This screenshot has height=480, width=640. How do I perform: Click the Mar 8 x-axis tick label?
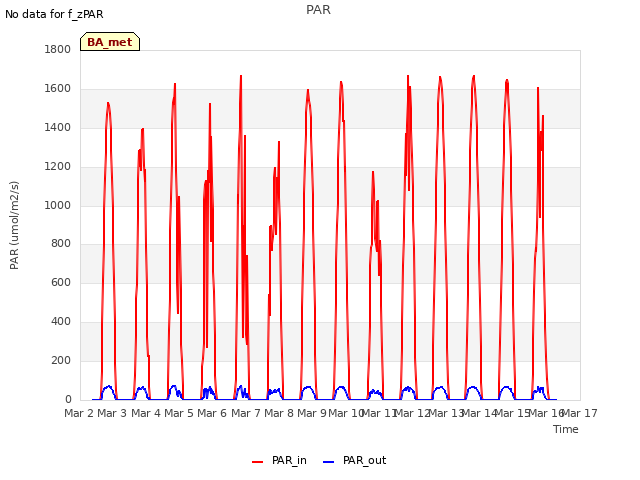(279, 413)
